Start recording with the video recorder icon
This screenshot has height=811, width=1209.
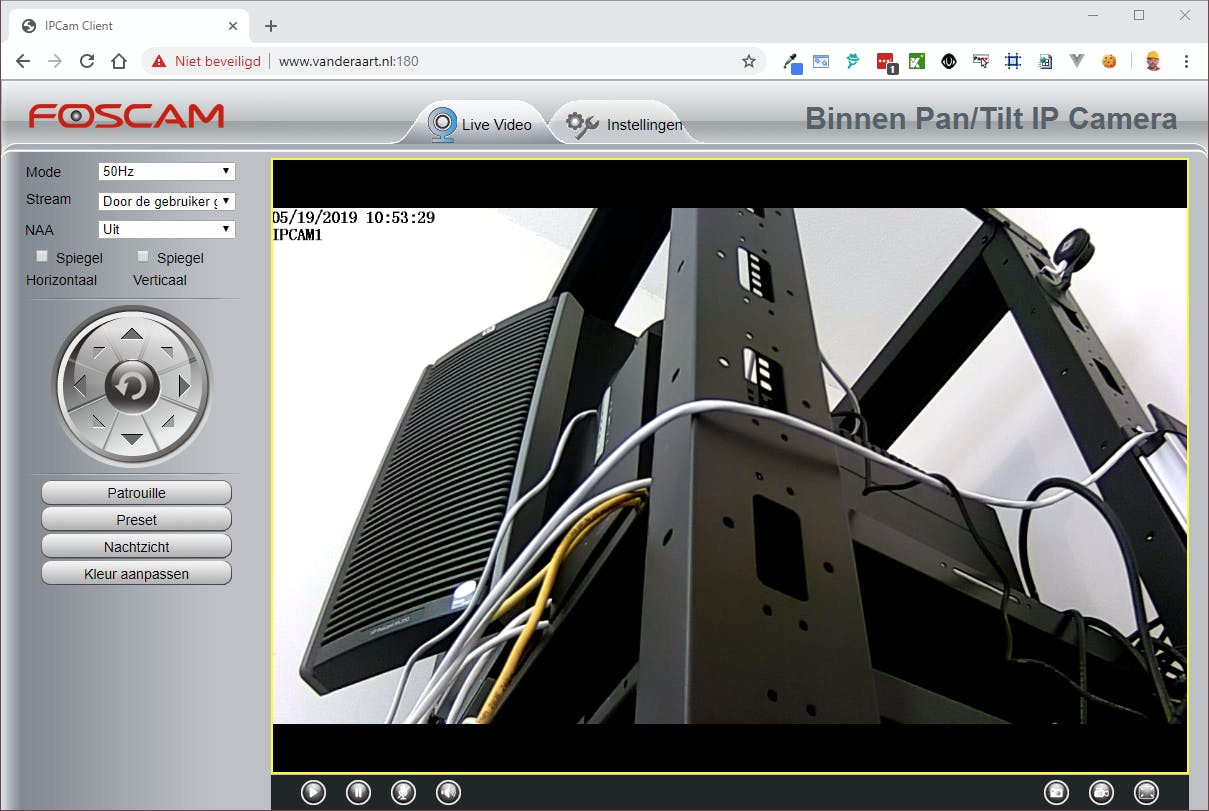pos(1101,792)
